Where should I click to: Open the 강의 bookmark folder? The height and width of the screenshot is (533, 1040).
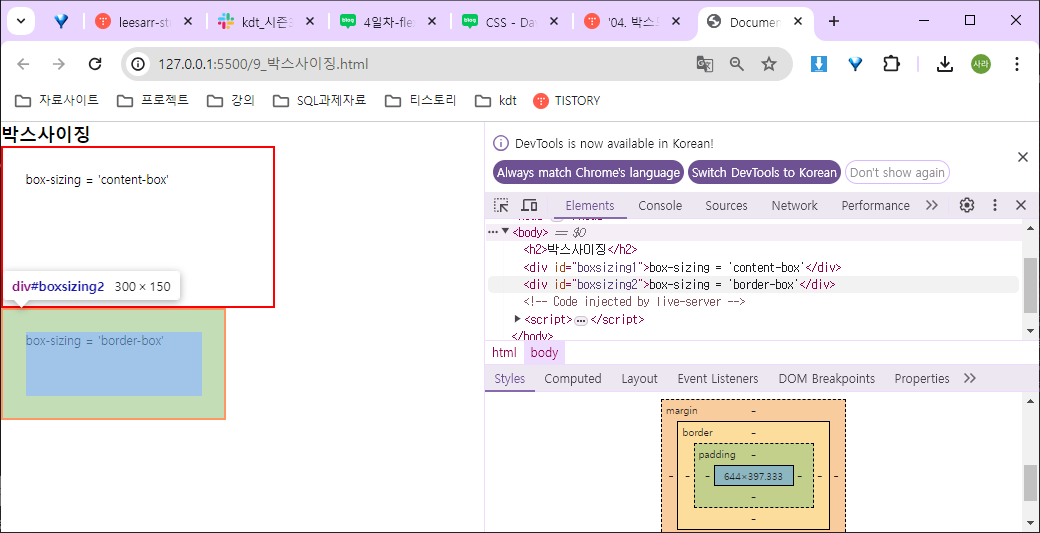tap(231, 101)
